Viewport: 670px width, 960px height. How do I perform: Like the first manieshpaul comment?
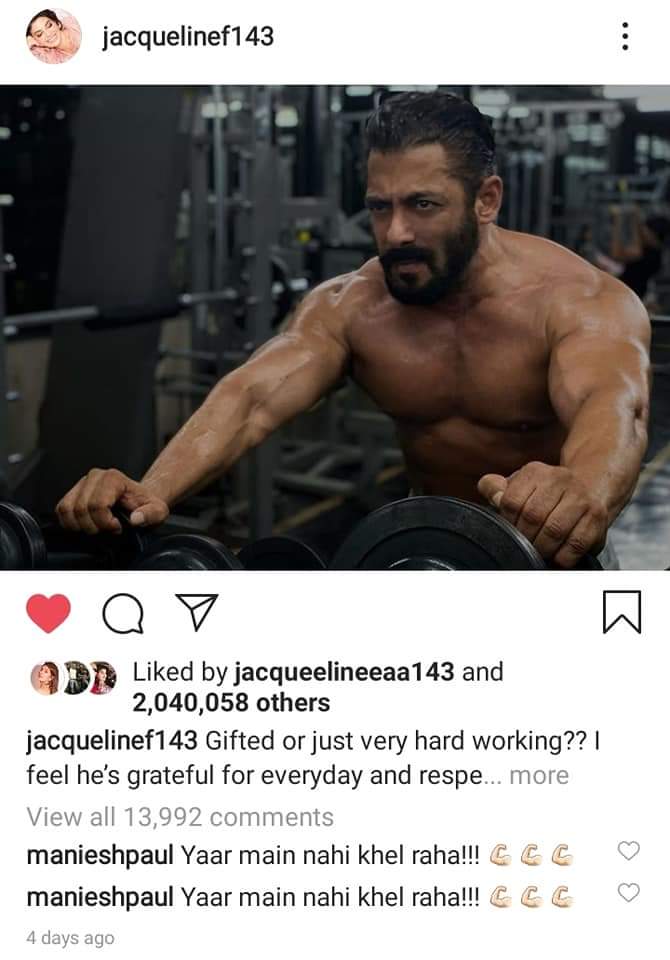(x=628, y=850)
